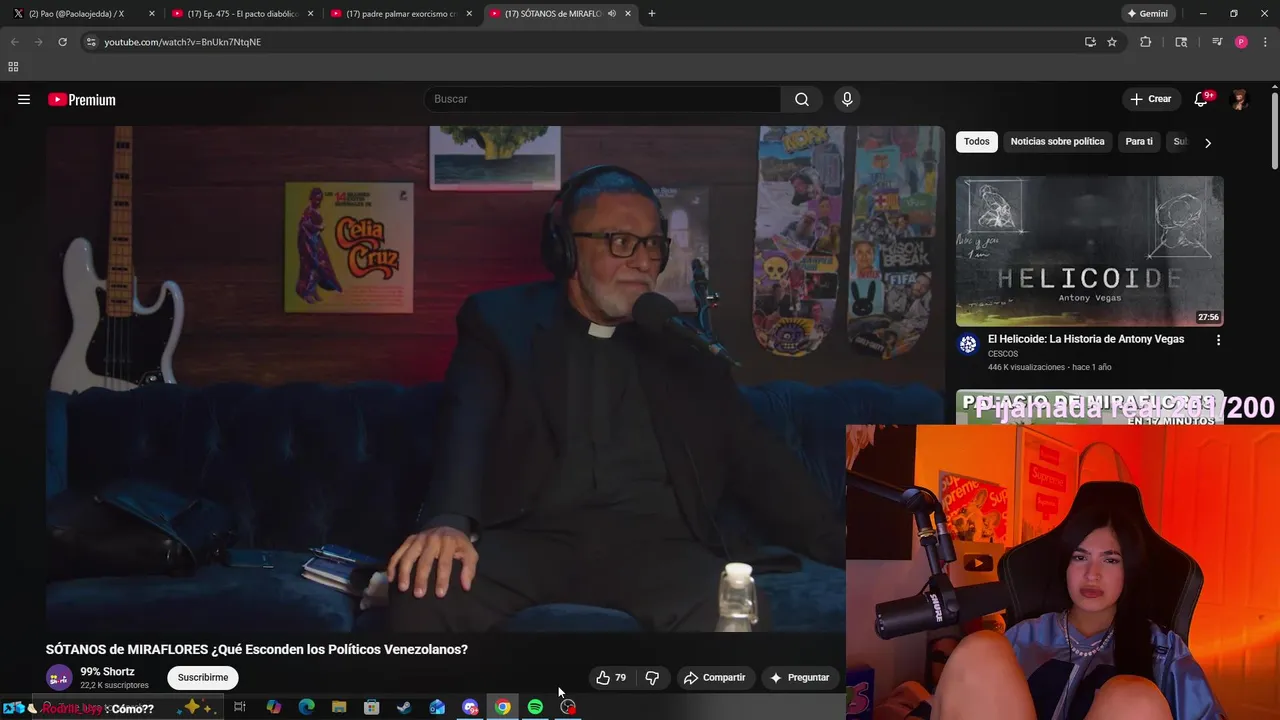Click the page vertical scrollbar
Screen dimensions: 1280x720
pyautogui.click(x=1274, y=130)
